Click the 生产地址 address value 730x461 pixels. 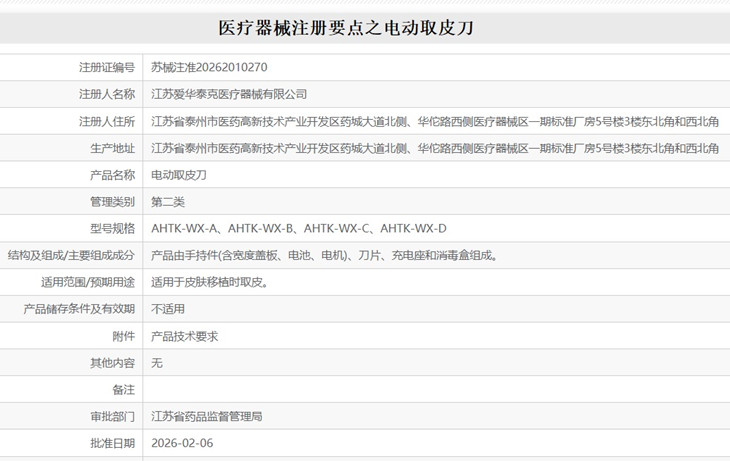tap(435, 149)
